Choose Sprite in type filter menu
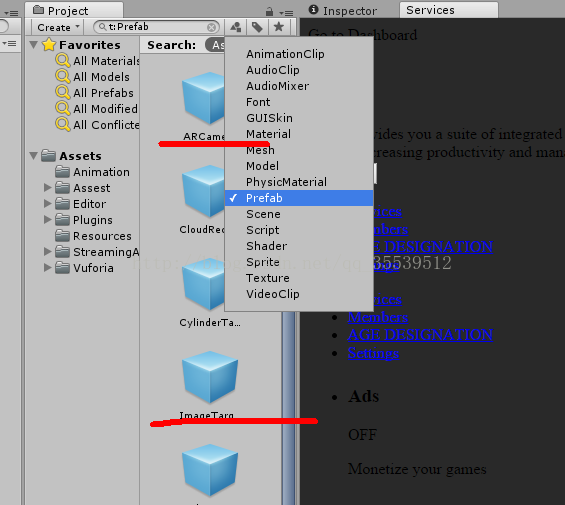 coord(299,262)
